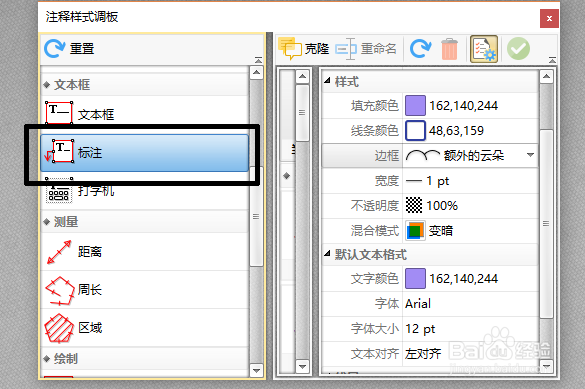Open the 填充颜色 purple color swatch
Viewport: 585px width, 389px height.
point(415,106)
